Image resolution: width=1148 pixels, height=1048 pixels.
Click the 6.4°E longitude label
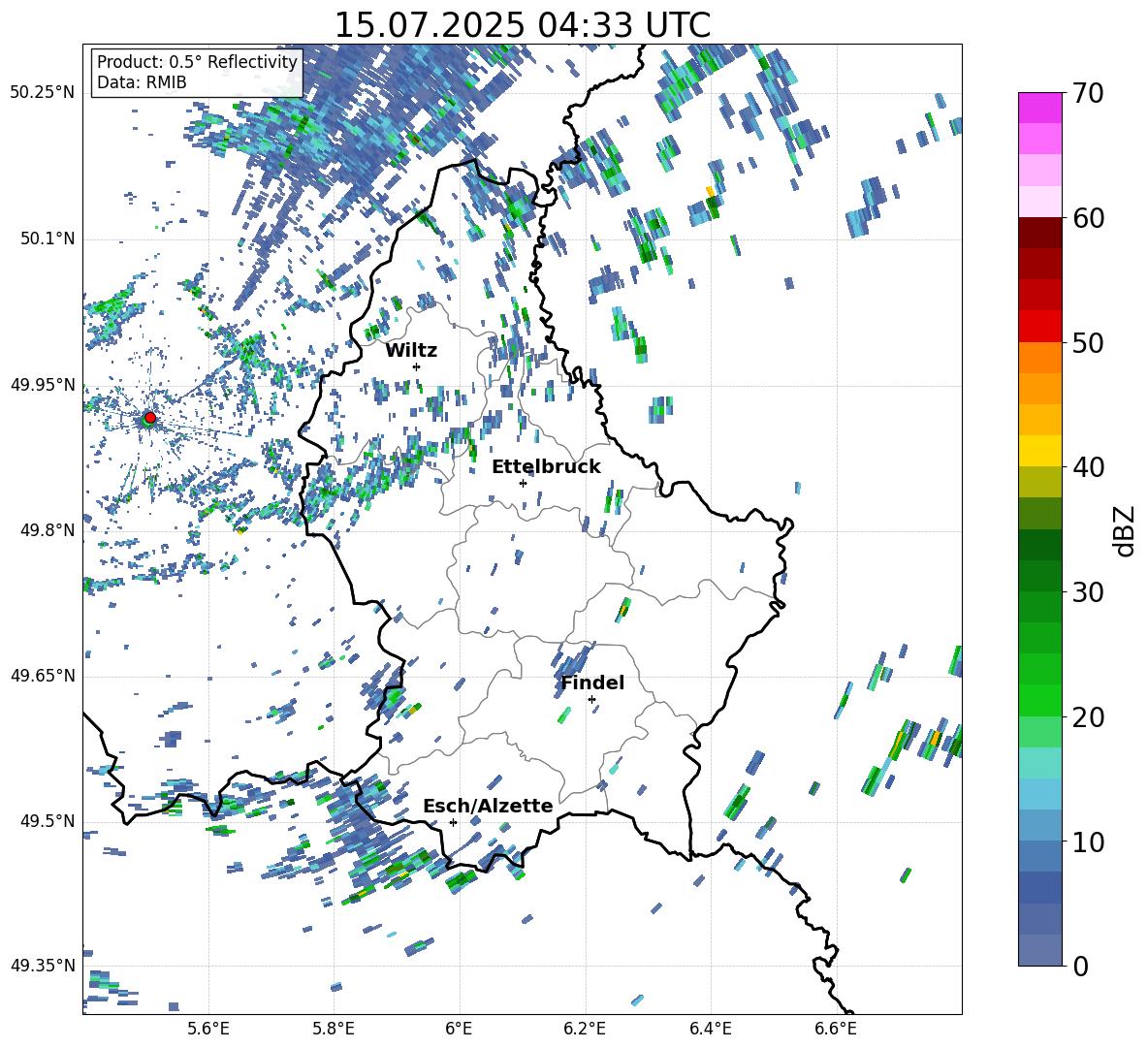coord(710,1029)
